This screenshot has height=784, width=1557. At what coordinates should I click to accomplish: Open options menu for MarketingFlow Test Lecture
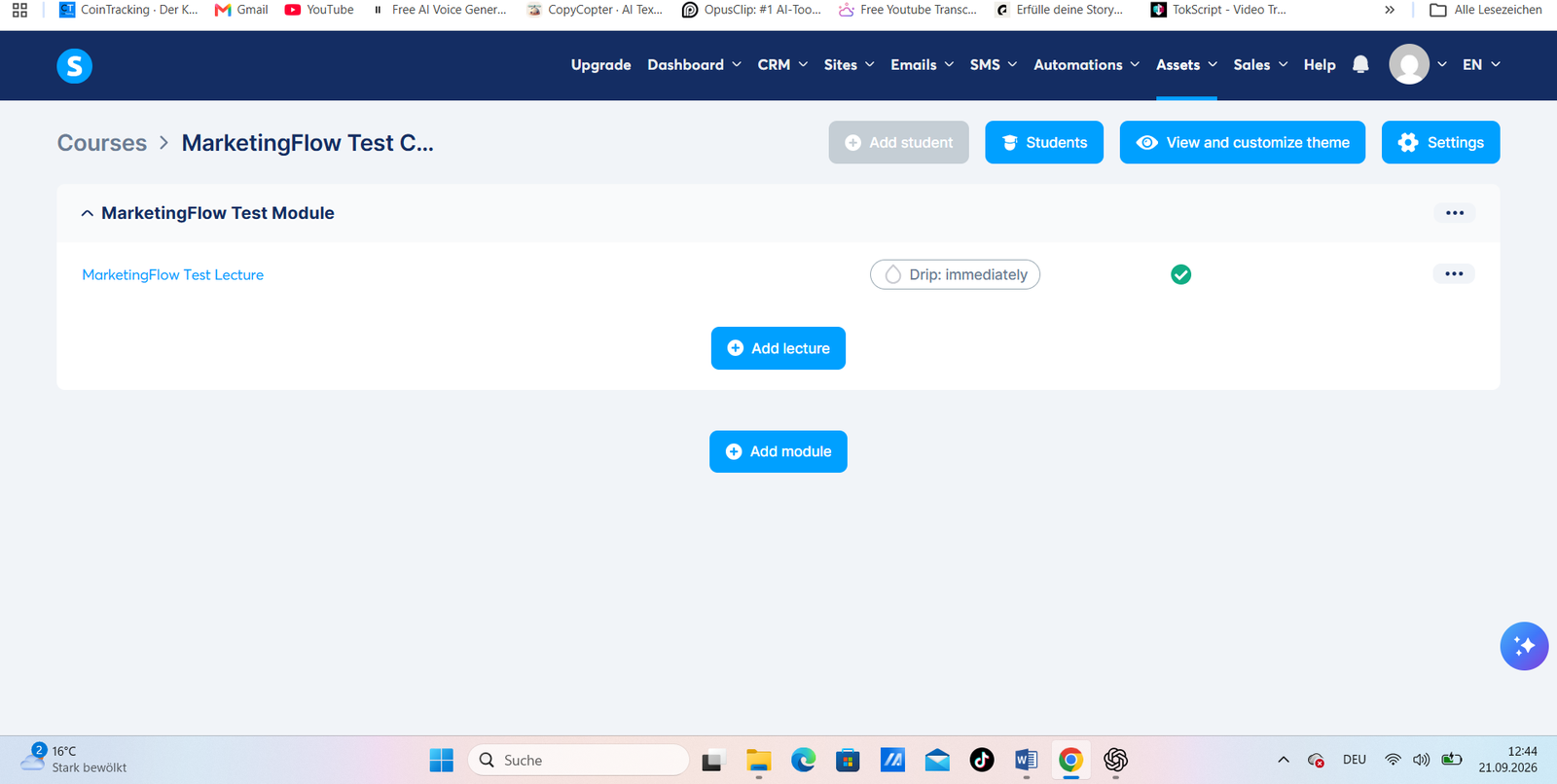(x=1454, y=274)
